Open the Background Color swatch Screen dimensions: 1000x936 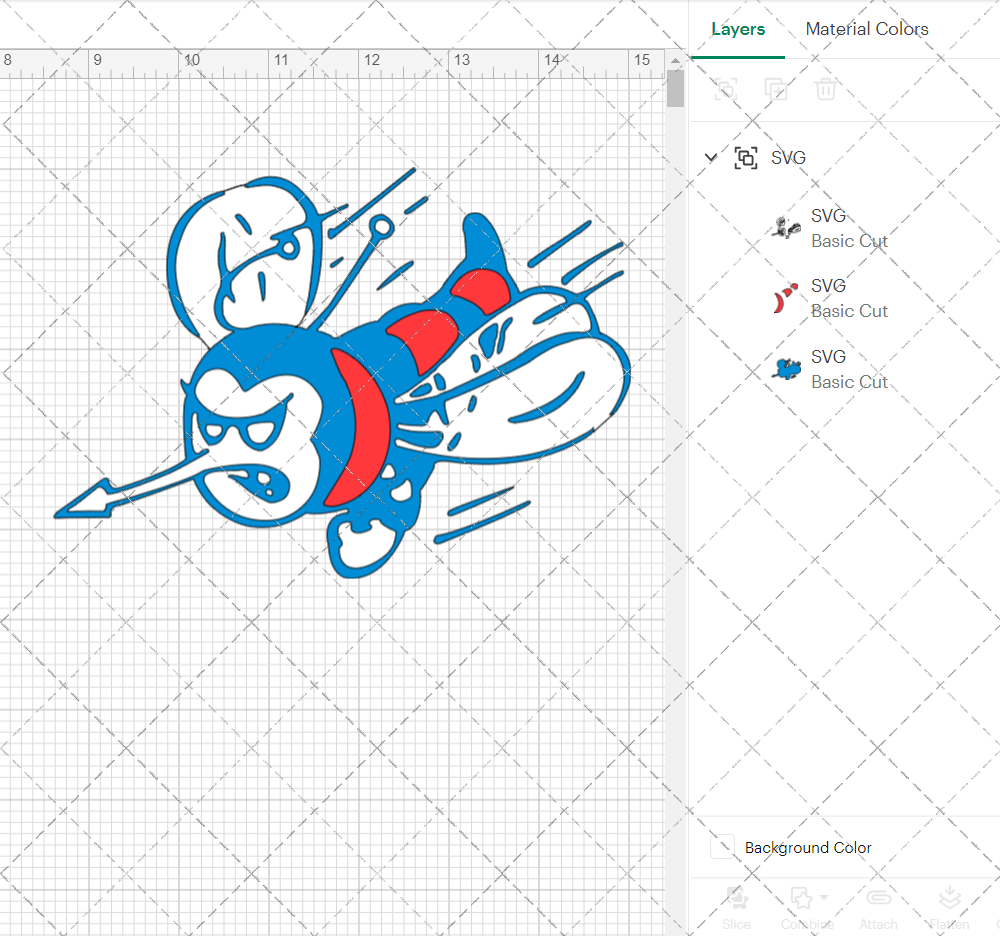[x=722, y=847]
